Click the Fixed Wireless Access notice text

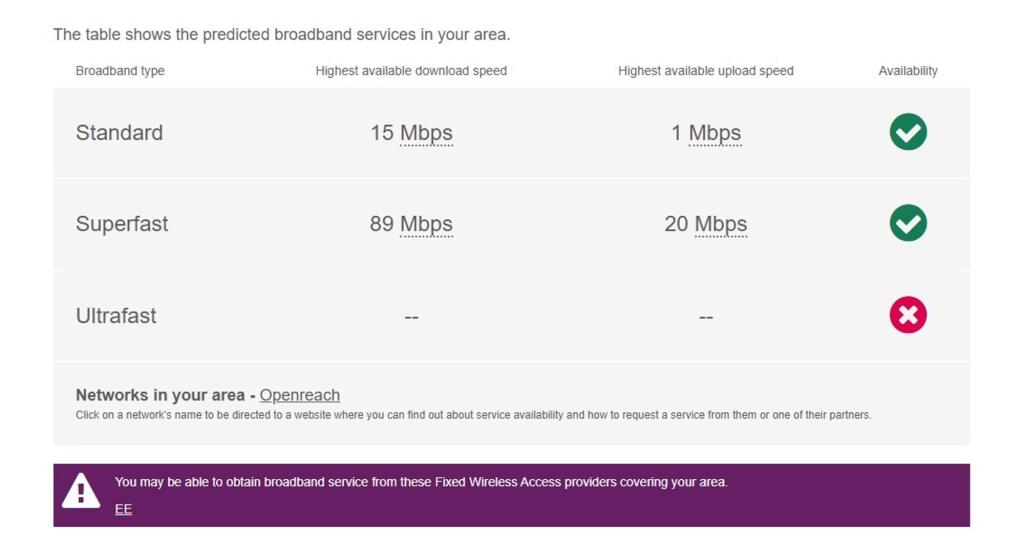click(421, 482)
